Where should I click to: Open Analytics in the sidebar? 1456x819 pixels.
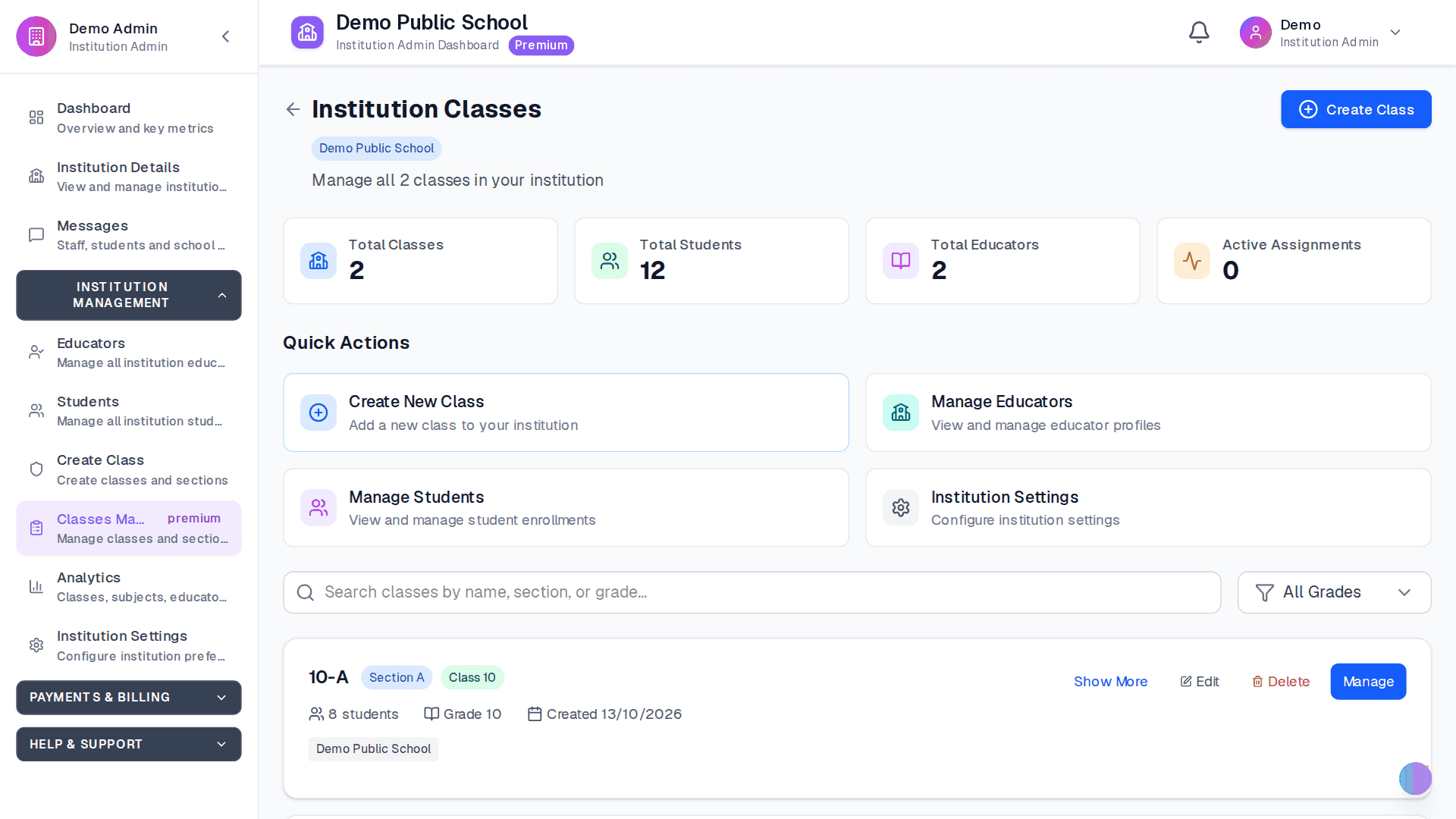pyautogui.click(x=129, y=587)
